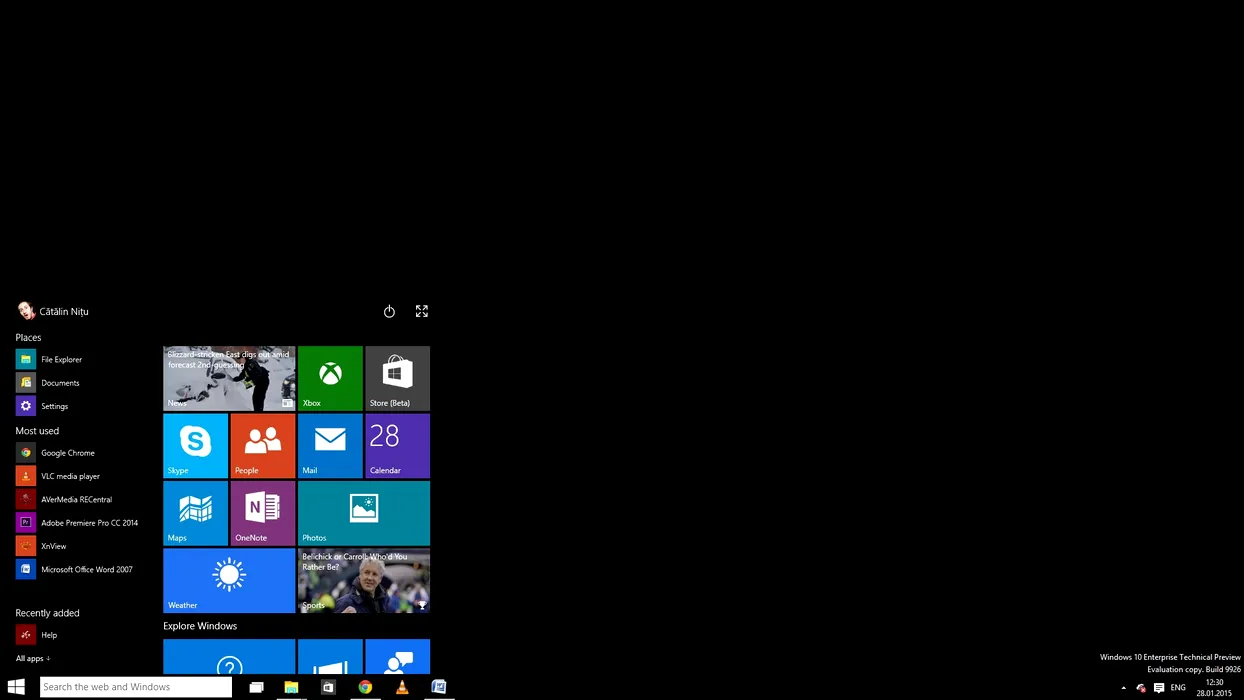Open File Explorer from Places list
1244x700 pixels.
(50, 359)
